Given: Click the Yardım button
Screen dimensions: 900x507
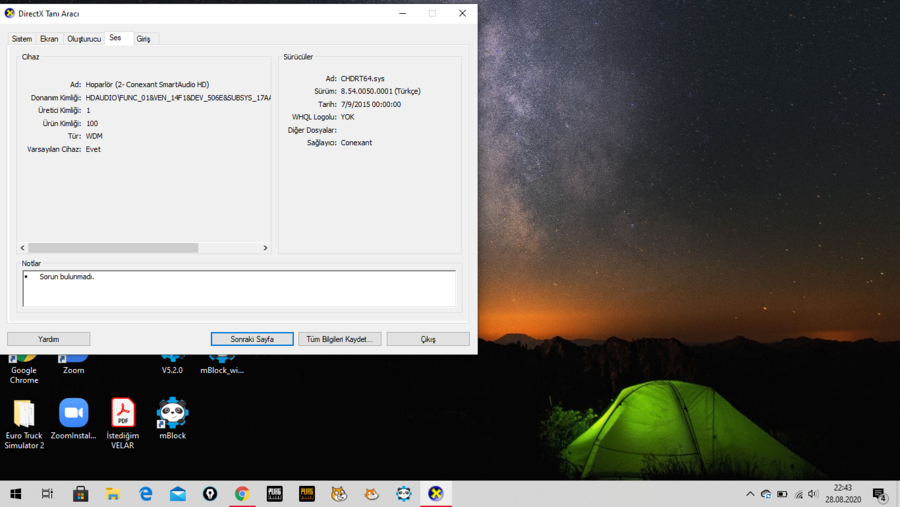Looking at the screenshot, I should (x=49, y=339).
